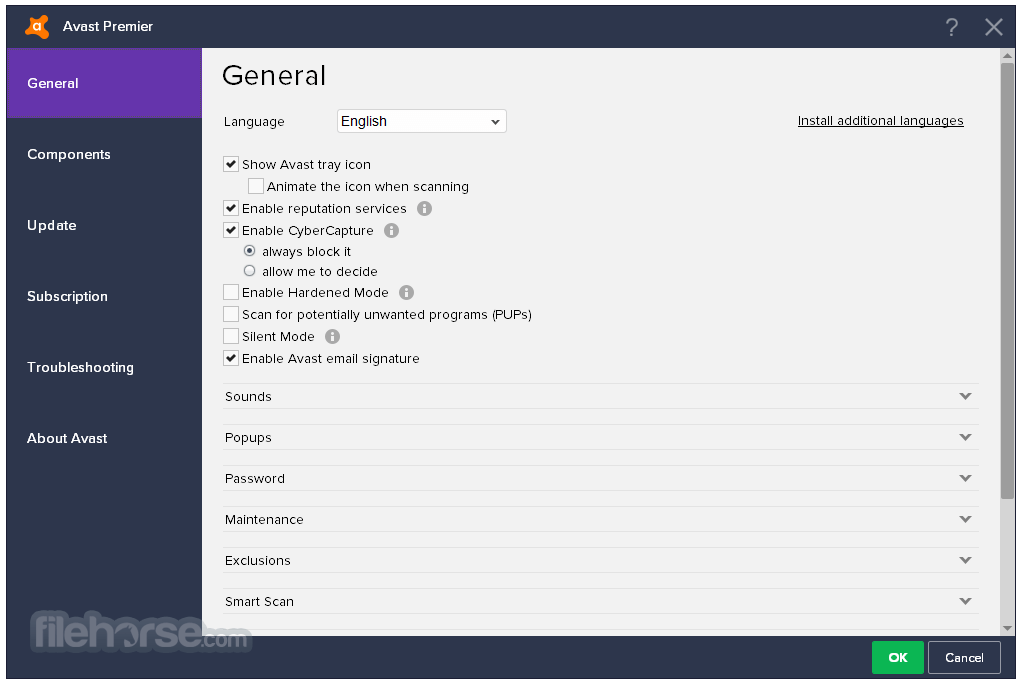
Task: Open the Components settings tab
Action: click(104, 154)
